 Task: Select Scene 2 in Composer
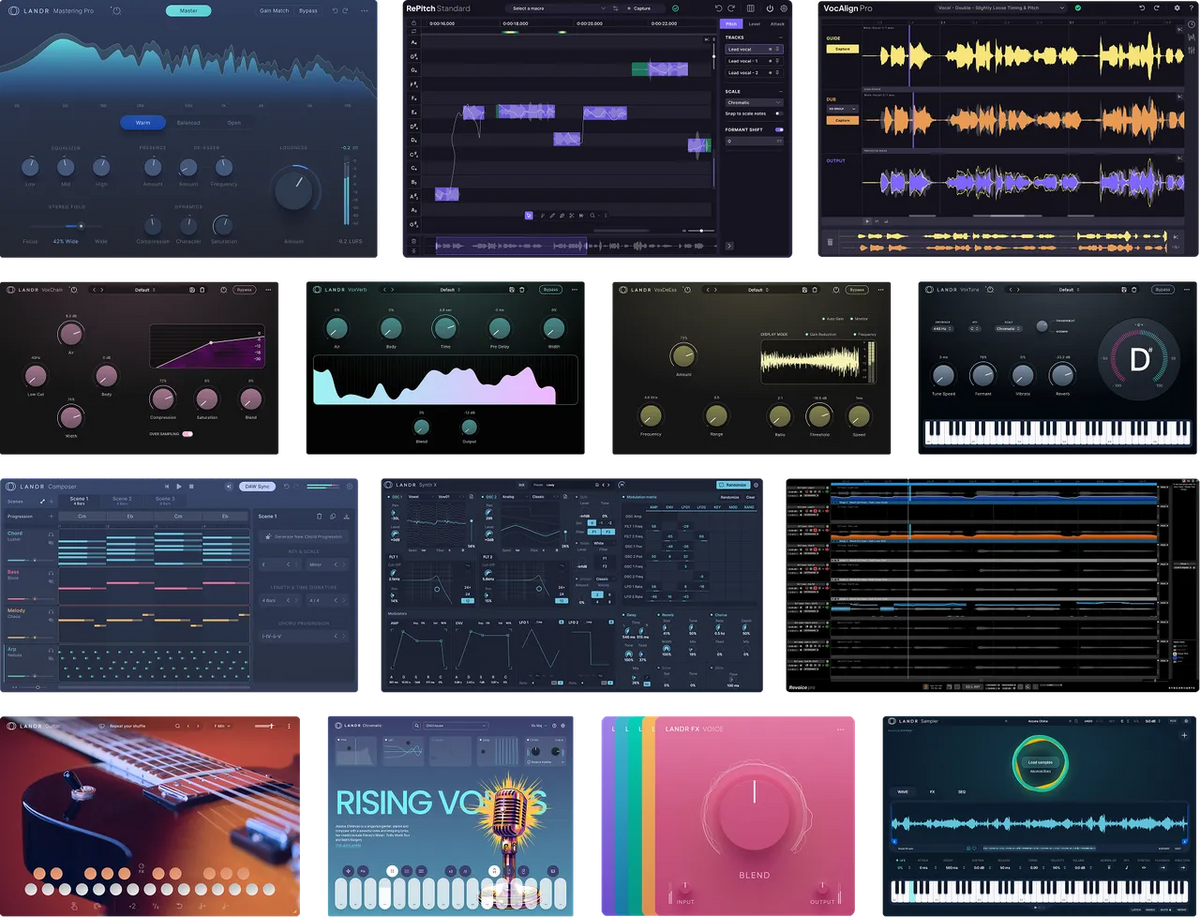[x=122, y=500]
